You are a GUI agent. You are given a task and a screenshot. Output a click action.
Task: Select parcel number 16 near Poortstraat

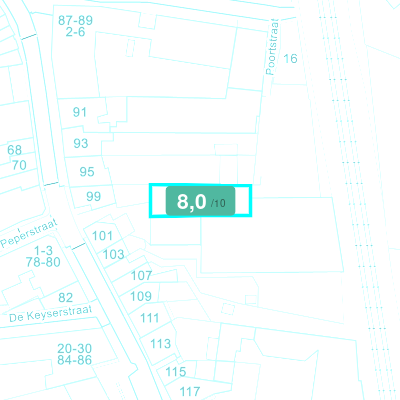point(290,59)
